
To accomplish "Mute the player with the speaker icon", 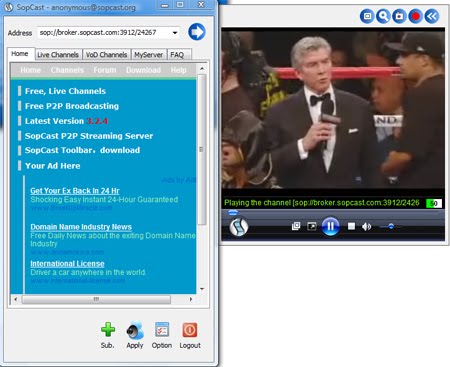I will (x=367, y=227).
